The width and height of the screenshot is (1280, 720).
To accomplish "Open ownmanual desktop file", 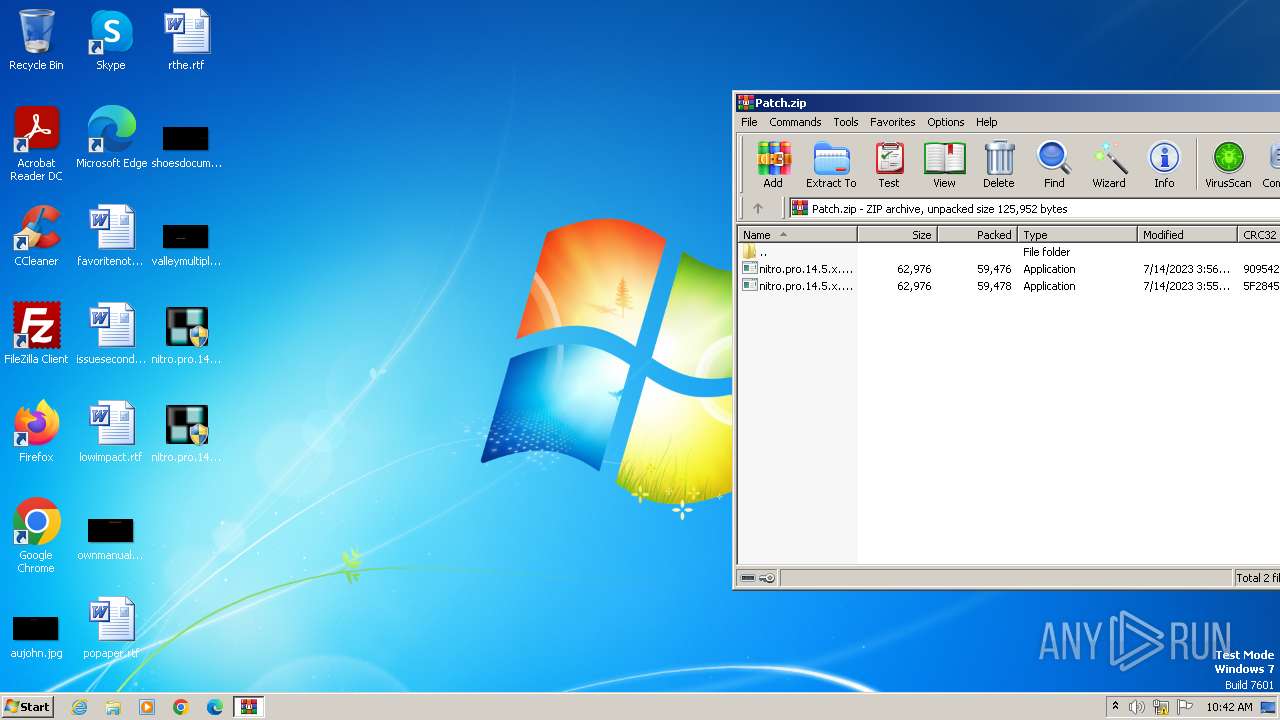I will (110, 539).
